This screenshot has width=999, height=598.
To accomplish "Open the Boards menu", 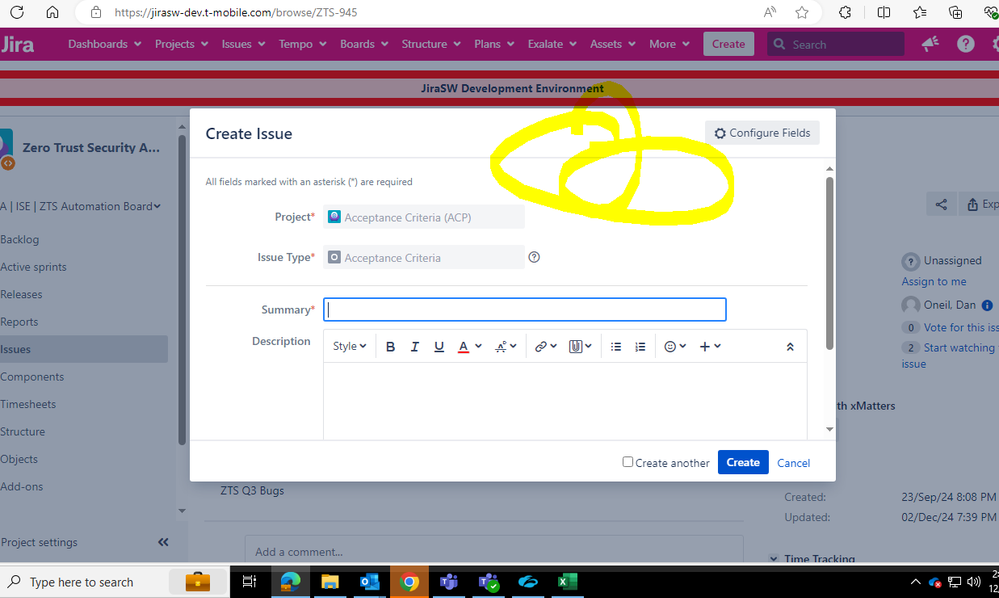I will tap(364, 44).
